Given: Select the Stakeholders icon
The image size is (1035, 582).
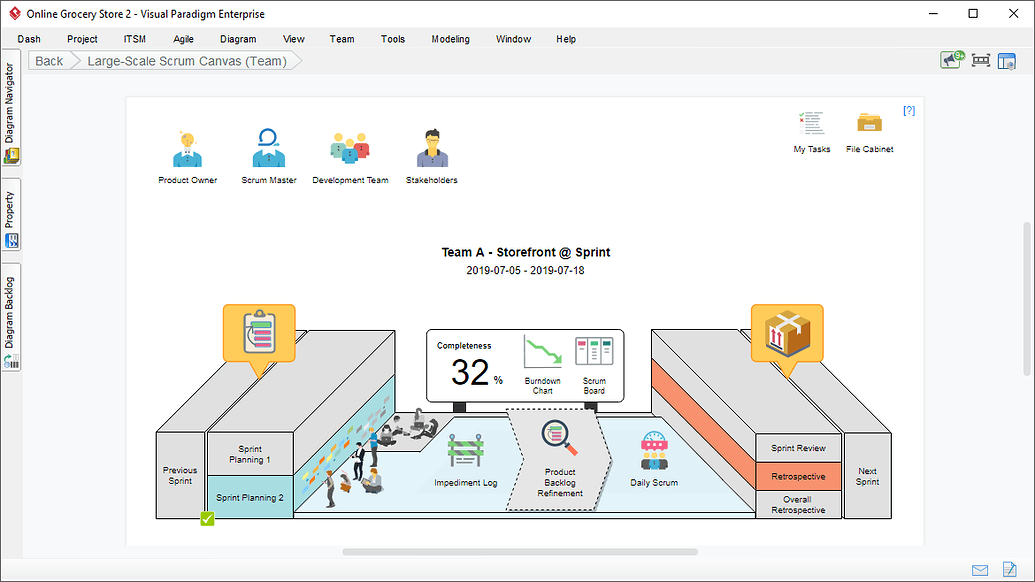Looking at the screenshot, I should point(431,148).
